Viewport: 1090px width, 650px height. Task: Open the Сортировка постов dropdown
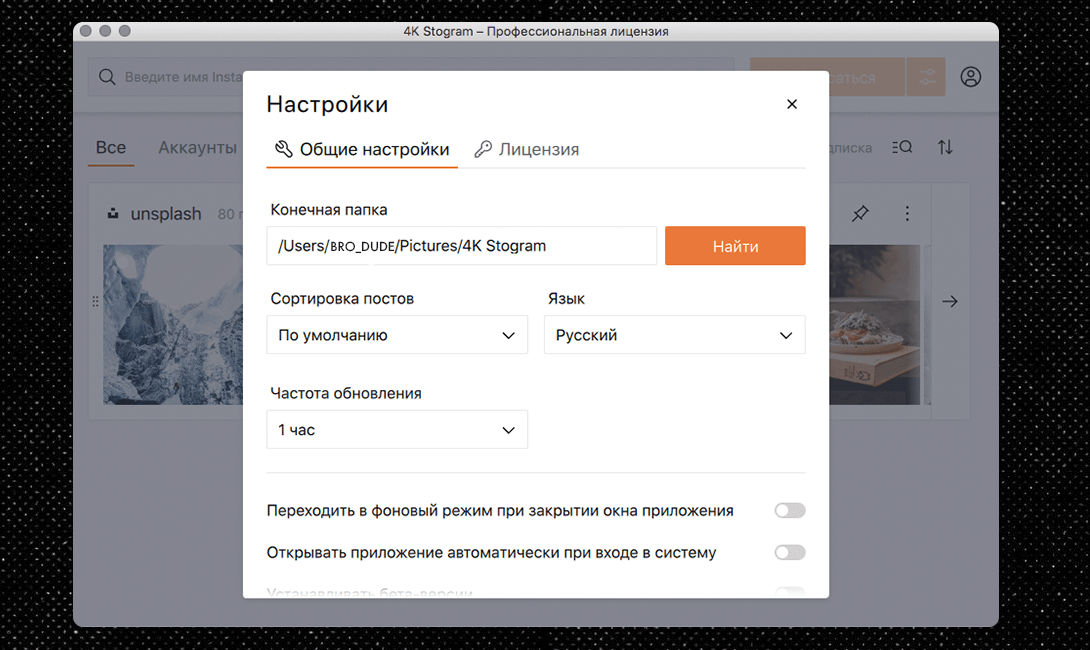[397, 335]
